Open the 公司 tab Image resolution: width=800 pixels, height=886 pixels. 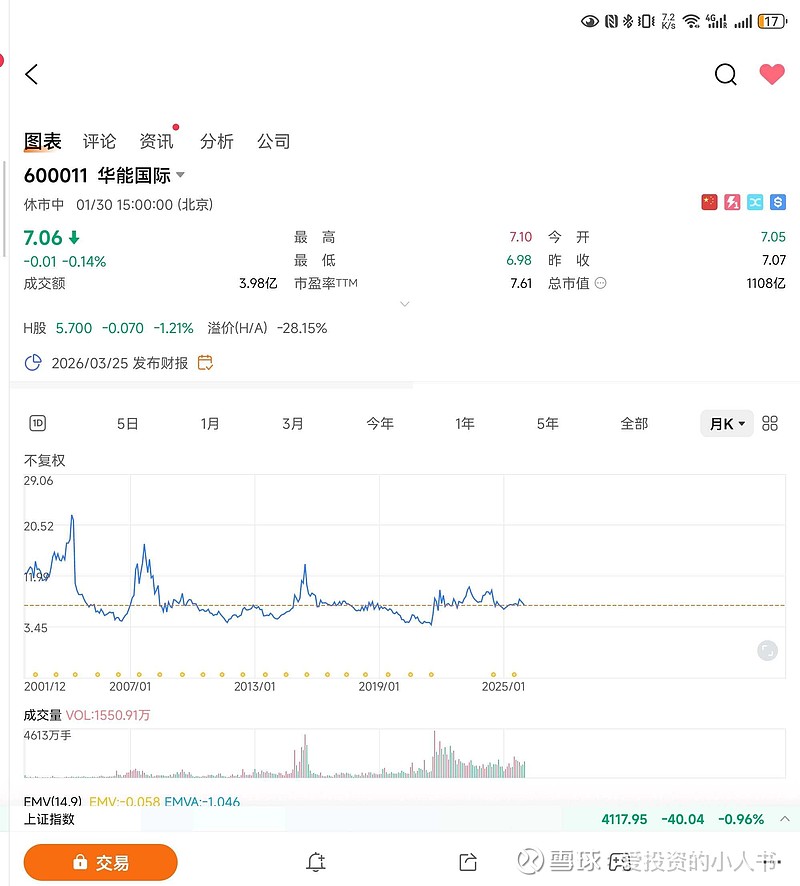tap(274, 141)
